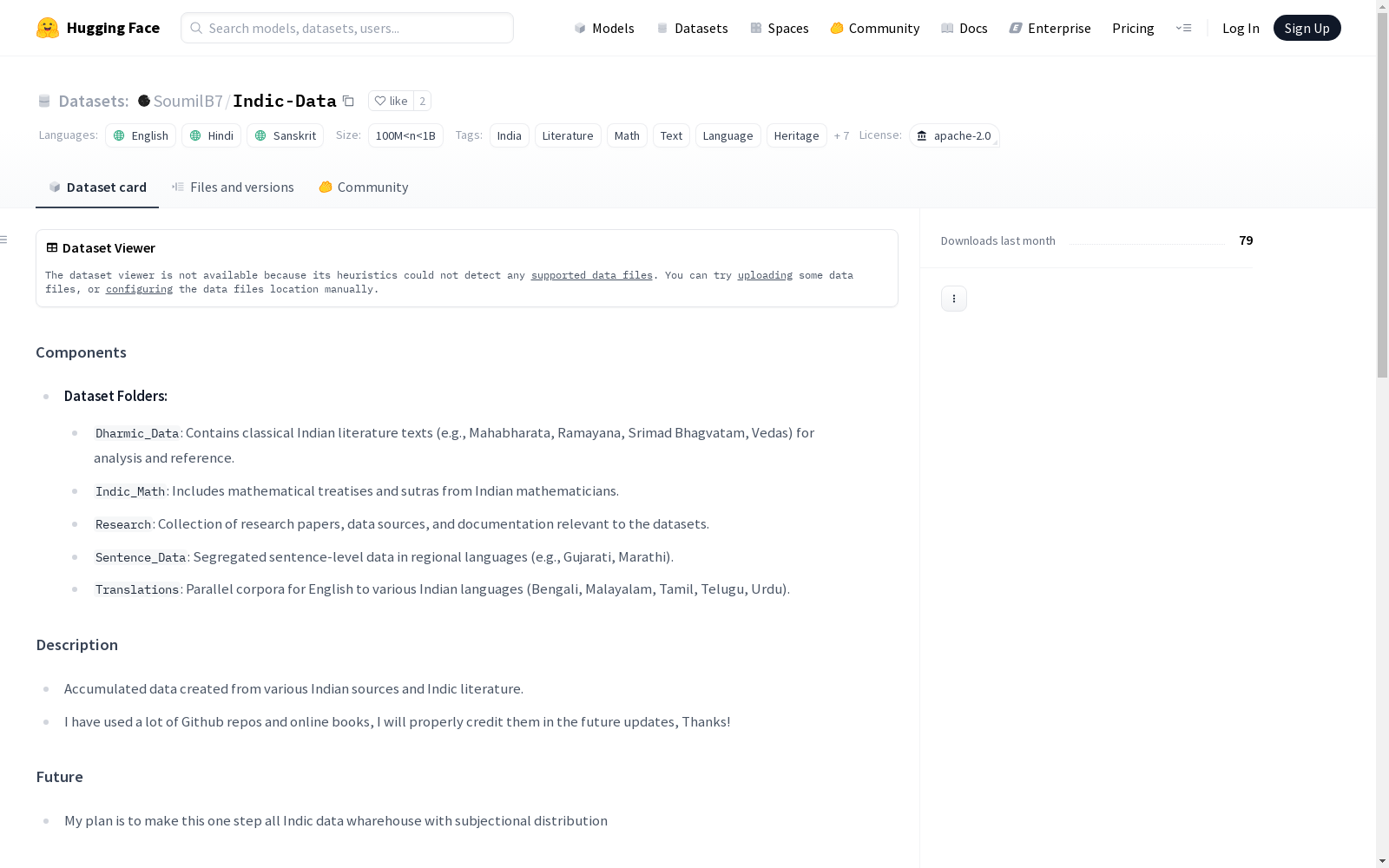Screen dimensions: 1389x868
Task: Click the Datasets breadcrumb icon
Action: pyautogui.click(x=44, y=101)
